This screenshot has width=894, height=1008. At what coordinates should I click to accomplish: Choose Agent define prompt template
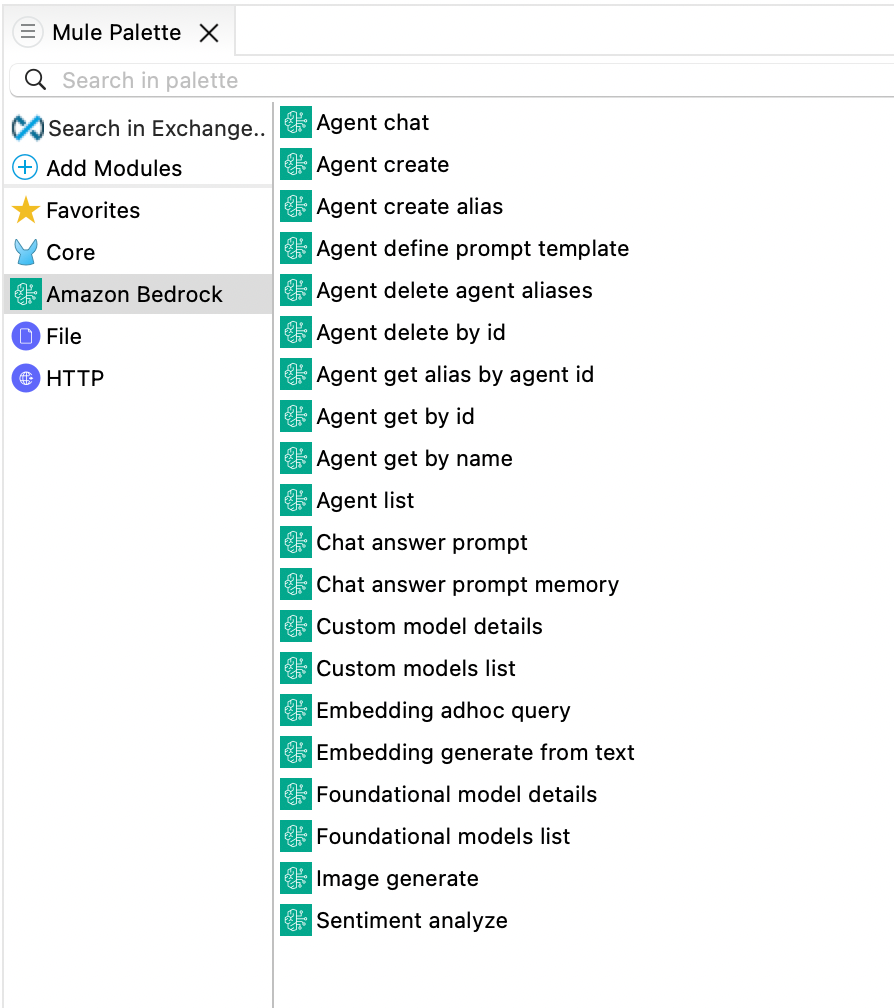point(472,248)
